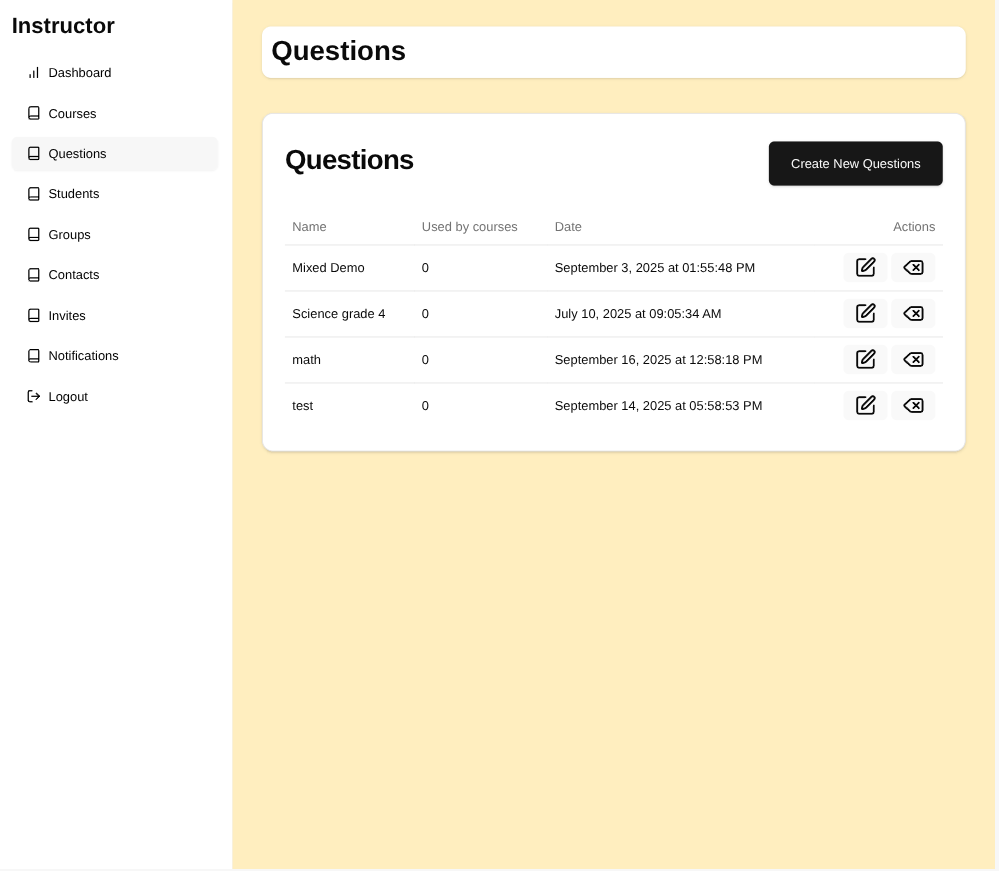
Task: Click the Logout arrow icon
Action: [34, 397]
